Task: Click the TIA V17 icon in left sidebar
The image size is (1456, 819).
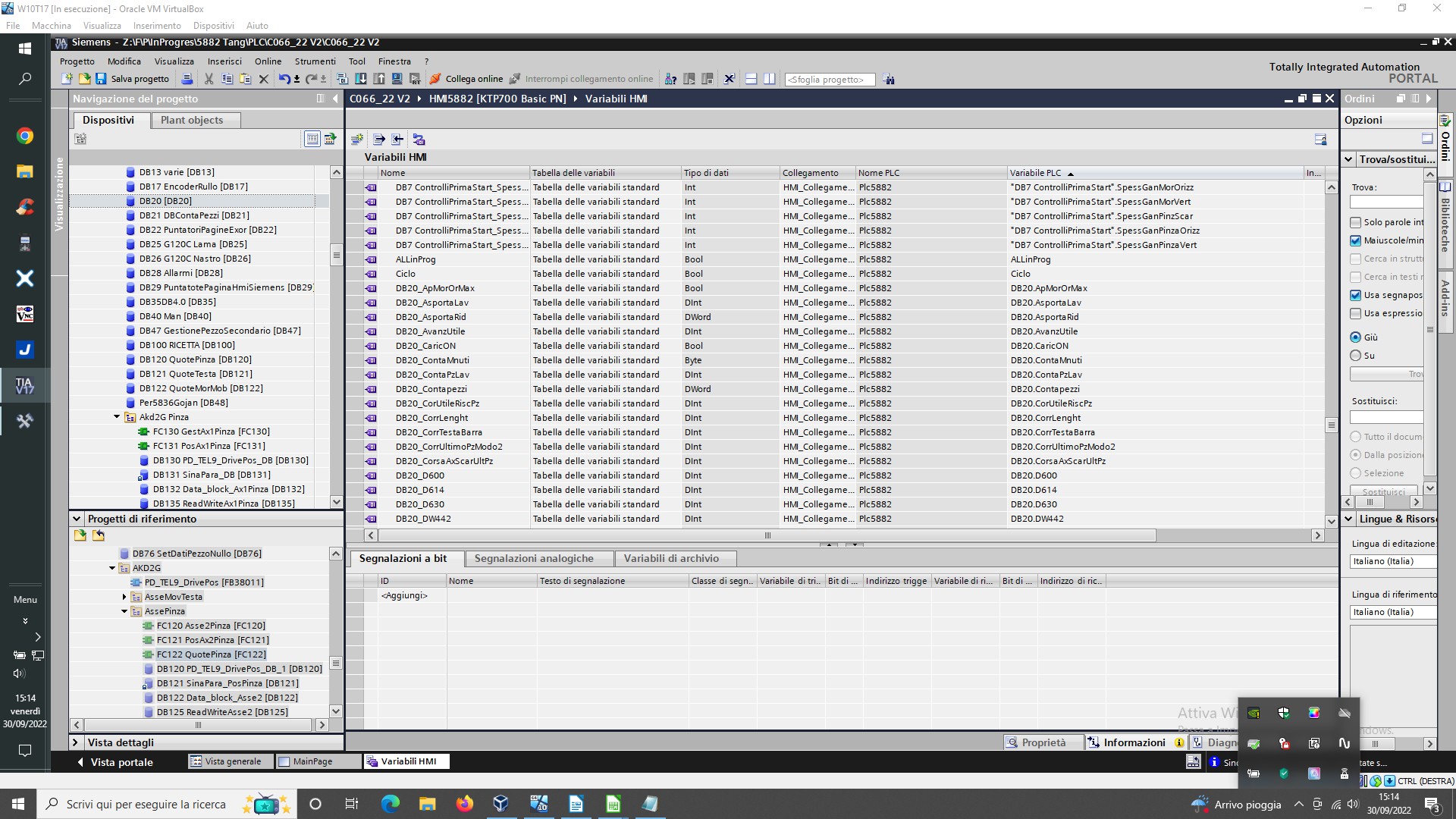Action: click(x=25, y=386)
